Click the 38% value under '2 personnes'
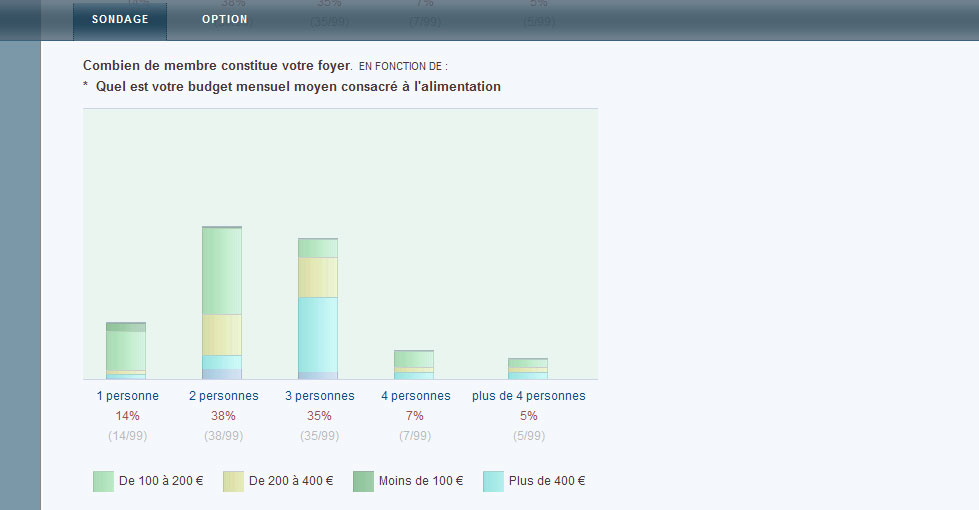979x510 pixels. (x=223, y=416)
